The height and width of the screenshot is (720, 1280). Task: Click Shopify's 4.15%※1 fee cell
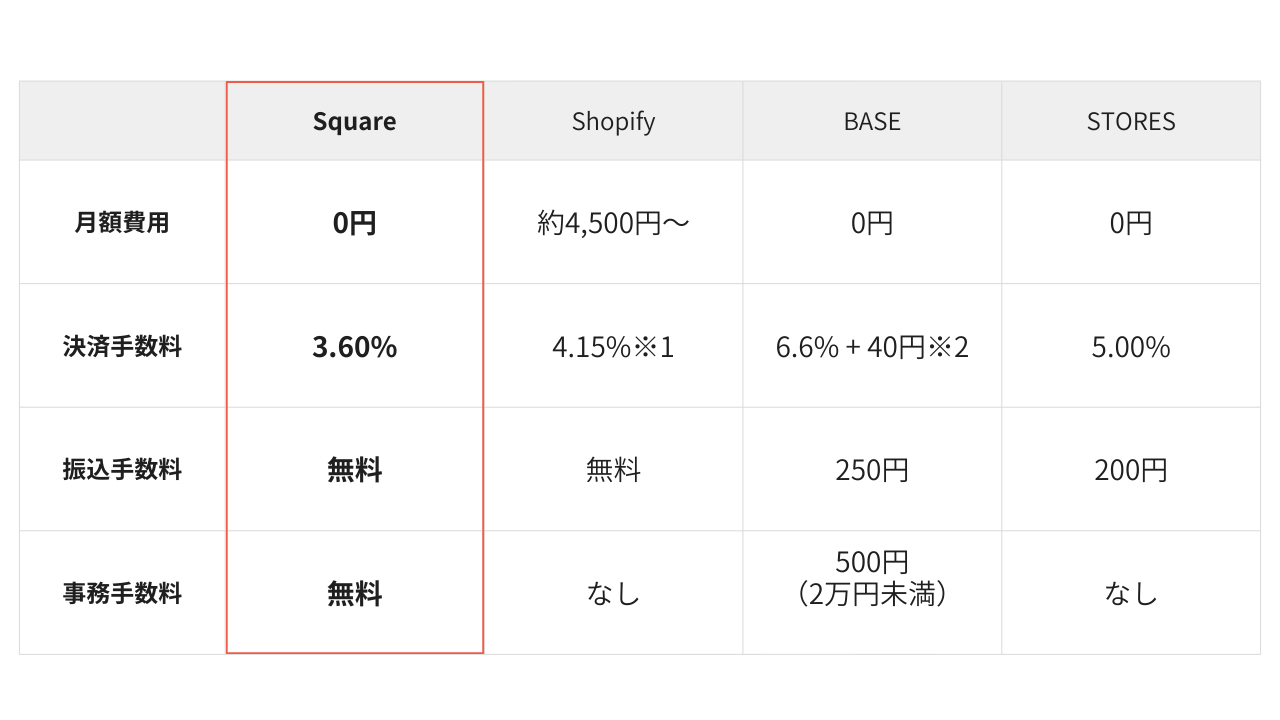(x=613, y=347)
